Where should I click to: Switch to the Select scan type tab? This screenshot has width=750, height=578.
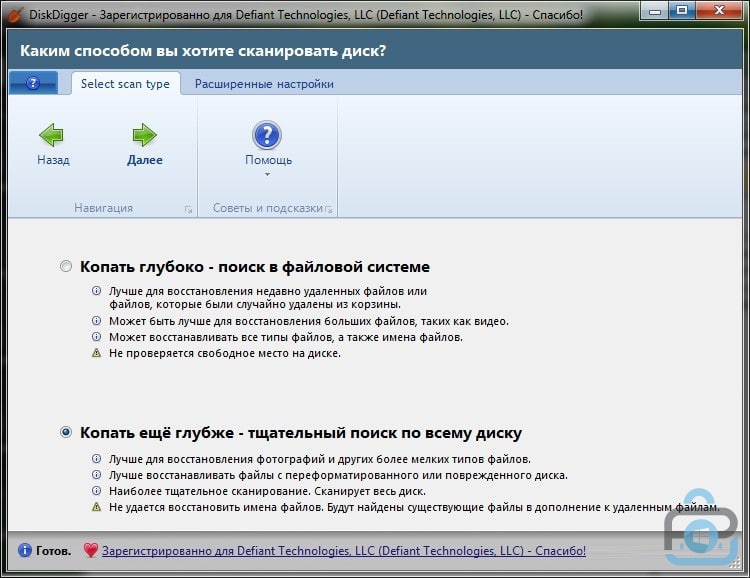125,84
